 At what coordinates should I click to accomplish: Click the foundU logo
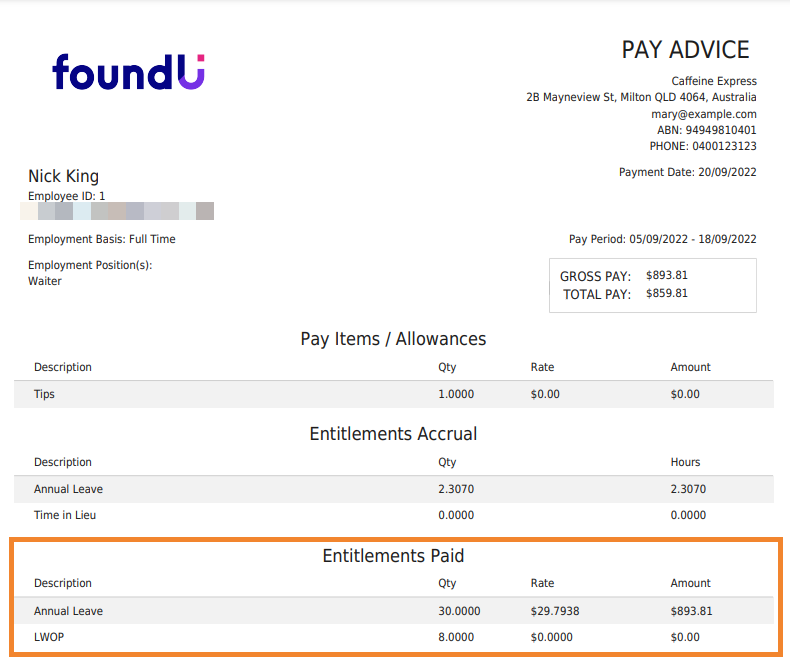128,72
